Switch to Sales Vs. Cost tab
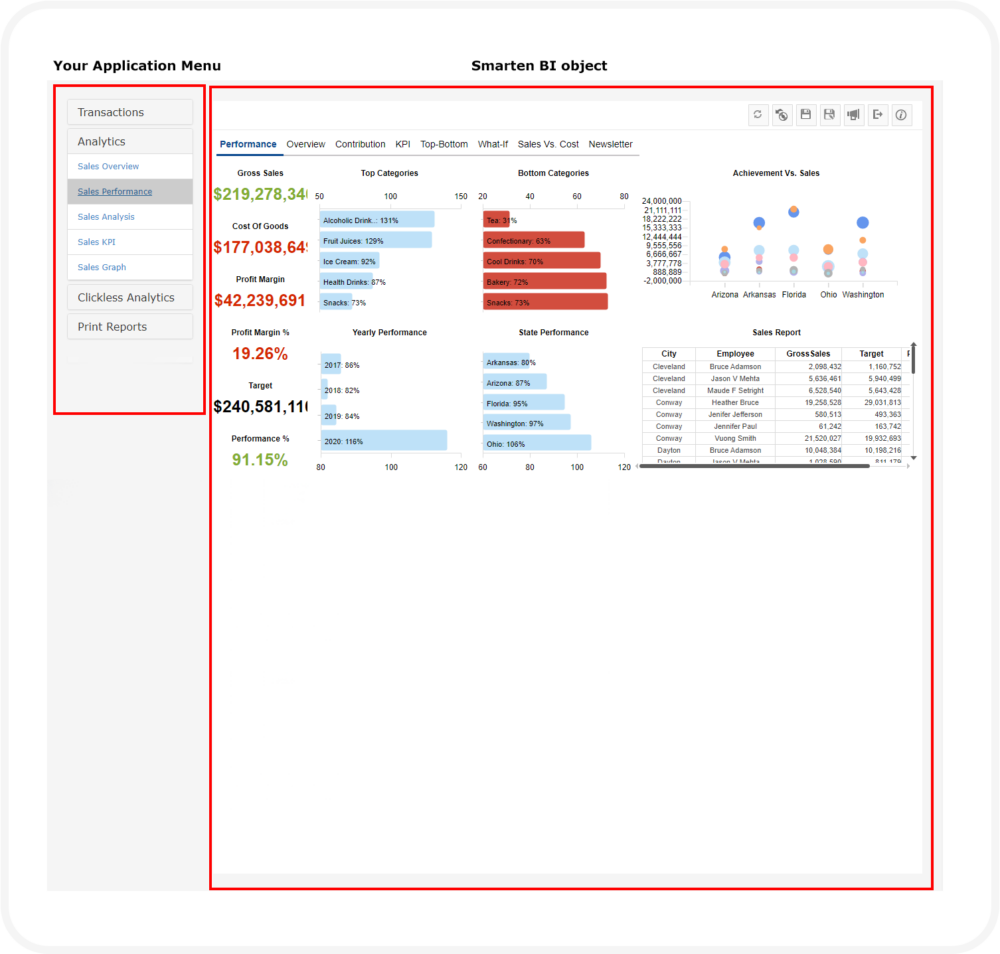 click(x=548, y=144)
